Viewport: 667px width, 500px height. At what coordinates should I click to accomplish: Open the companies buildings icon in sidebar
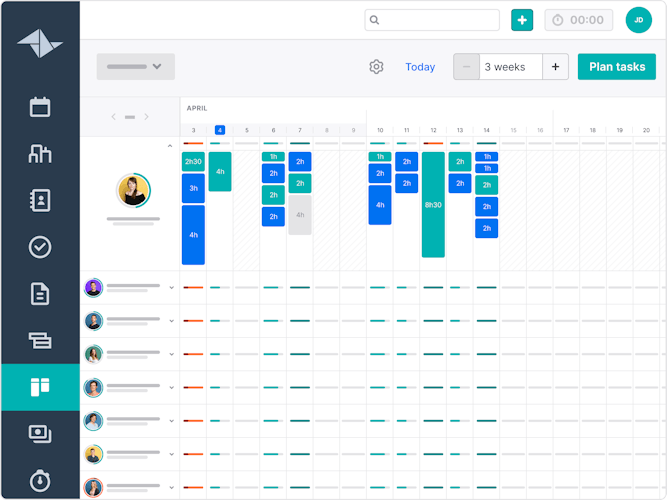click(40, 153)
